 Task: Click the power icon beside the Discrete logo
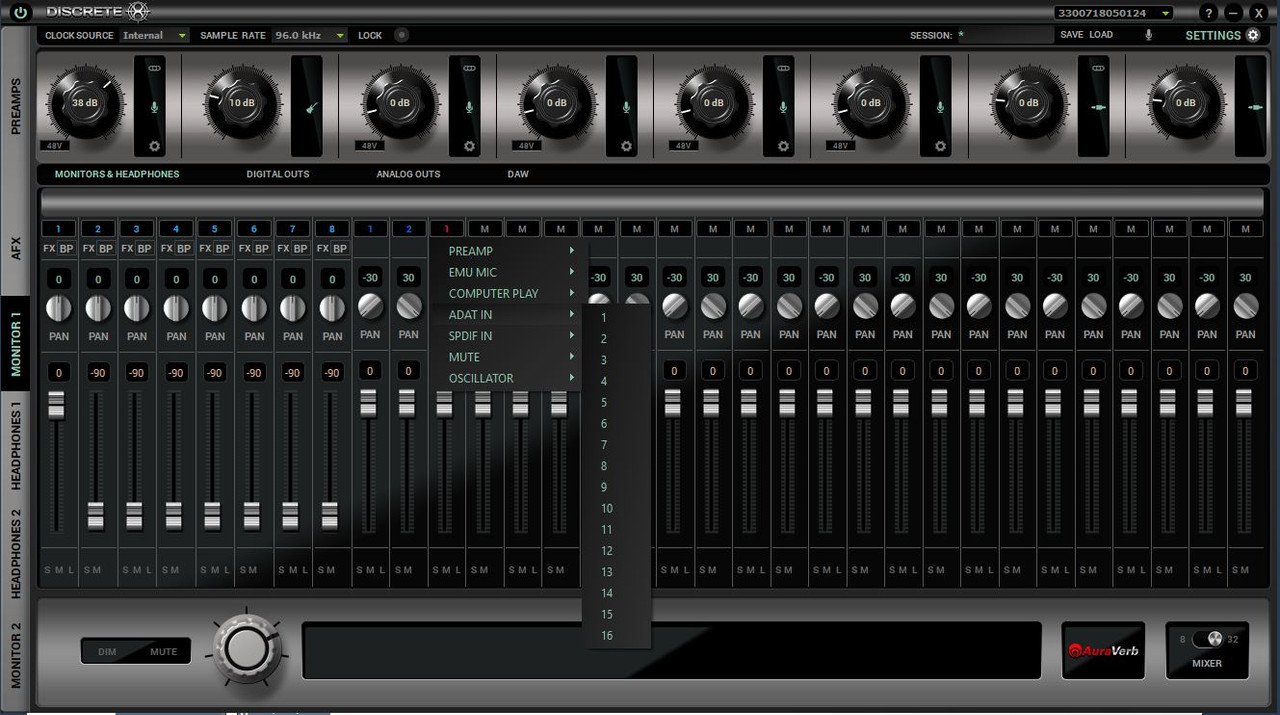(x=21, y=13)
